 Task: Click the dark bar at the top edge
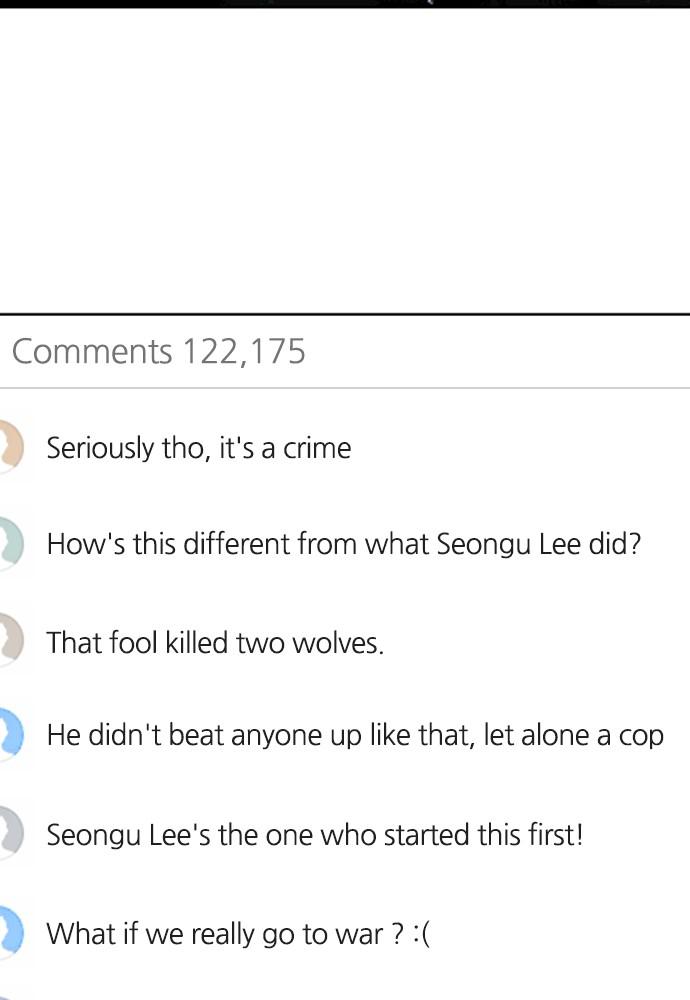pos(345,4)
